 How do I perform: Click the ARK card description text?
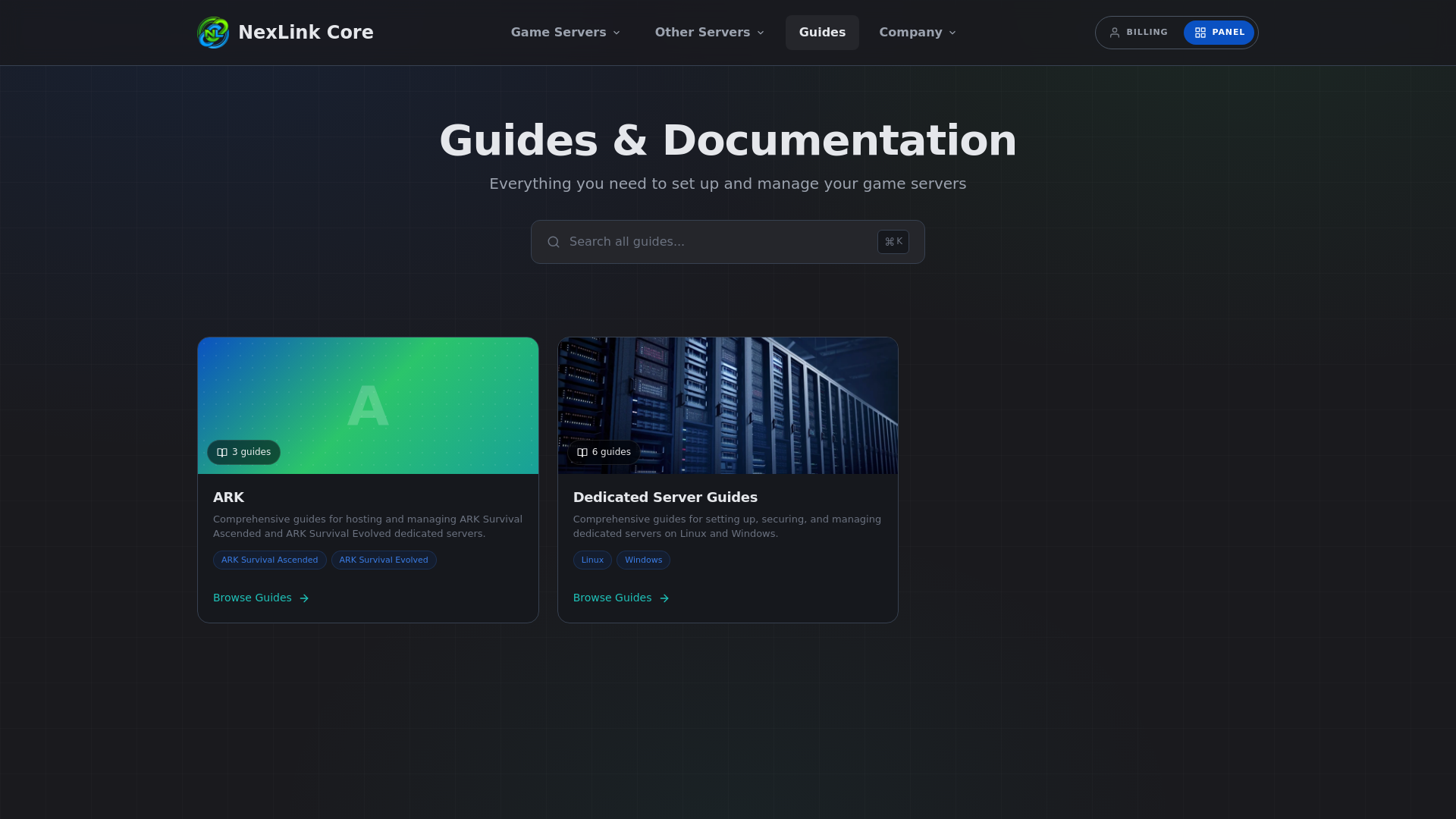coord(368,526)
